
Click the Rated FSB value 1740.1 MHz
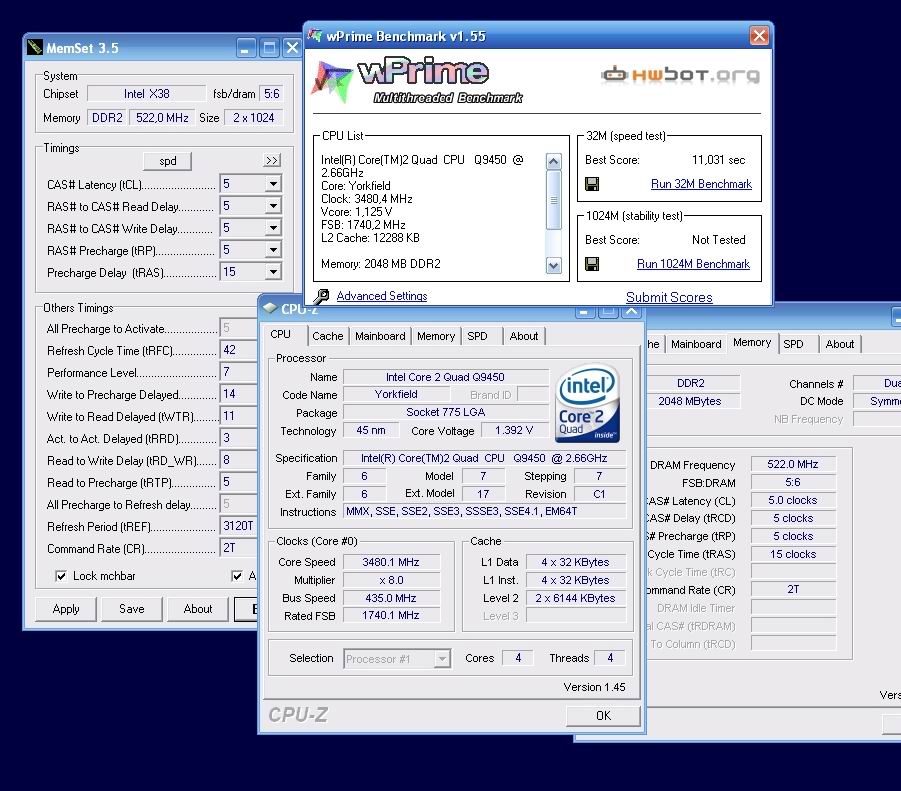coord(391,615)
